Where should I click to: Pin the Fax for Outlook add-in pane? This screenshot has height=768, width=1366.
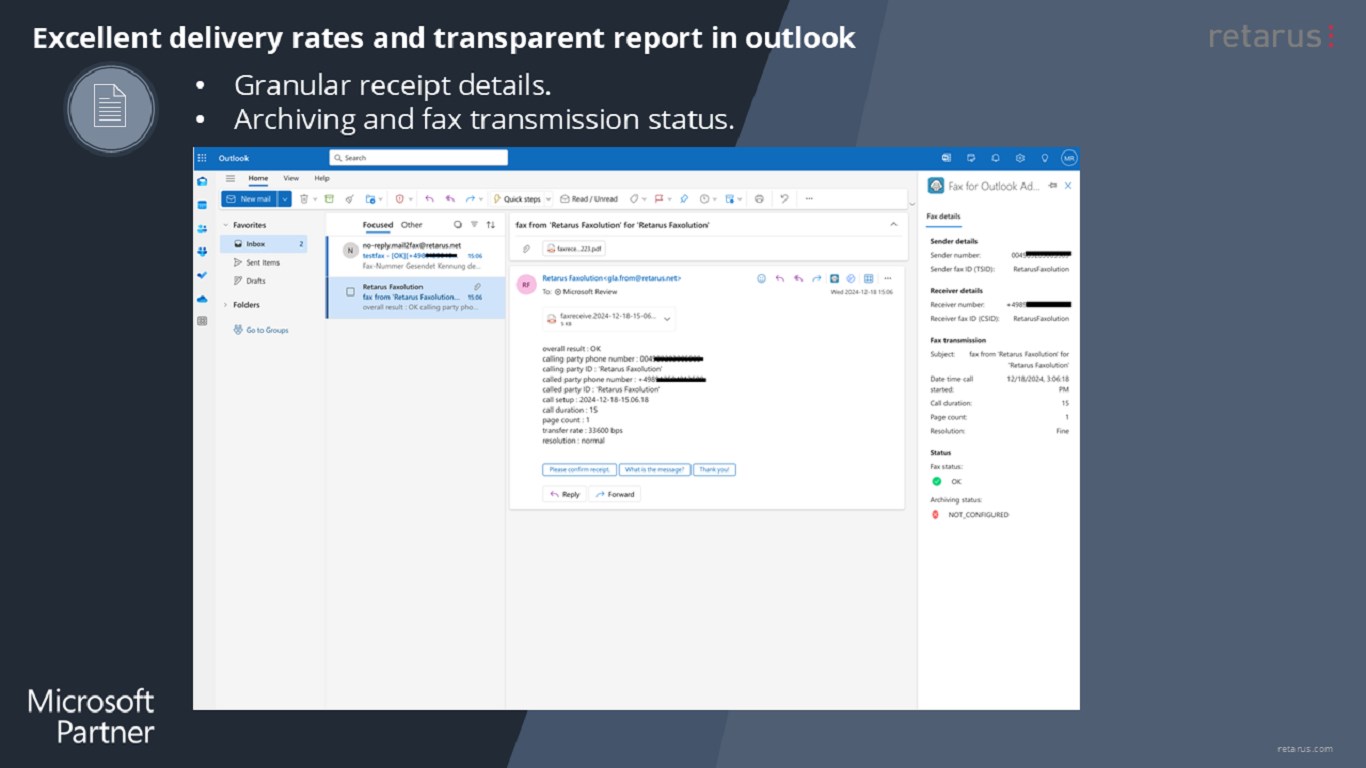point(1052,186)
